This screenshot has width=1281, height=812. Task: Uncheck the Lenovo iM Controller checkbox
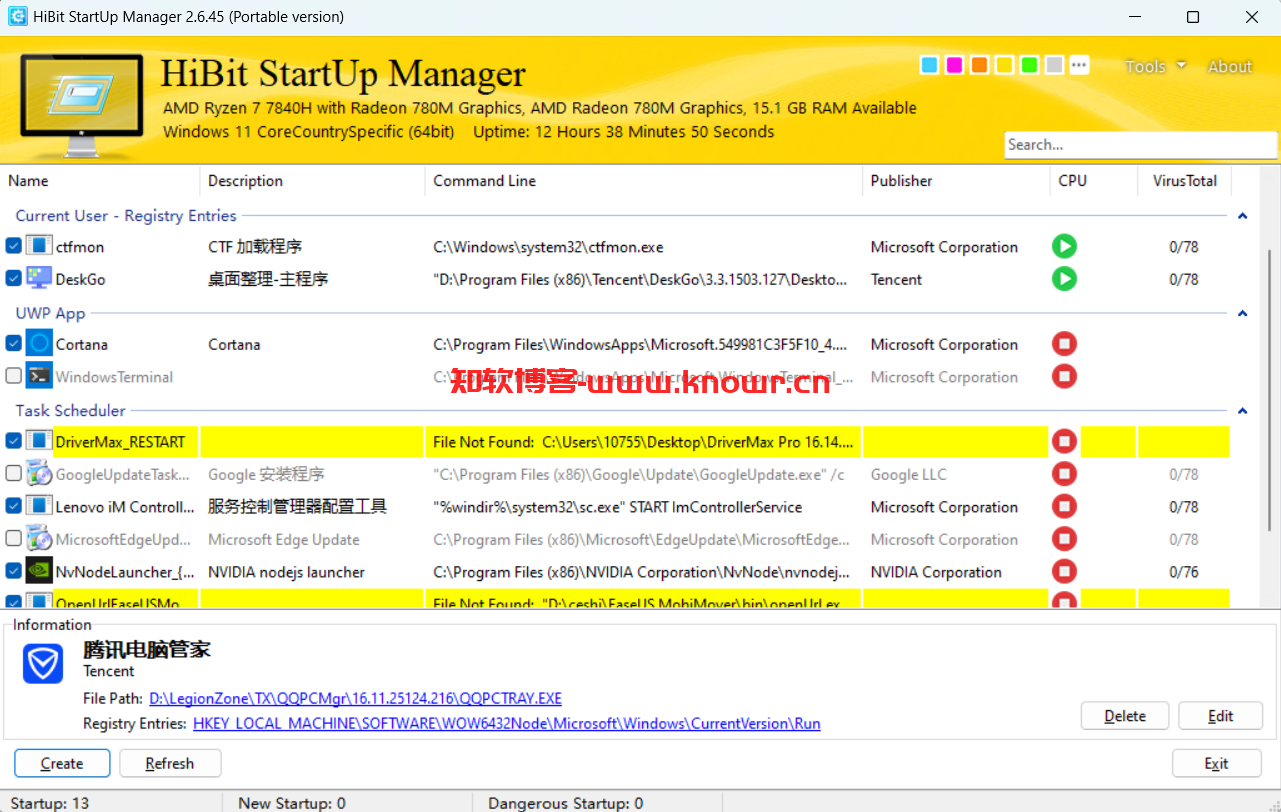pyautogui.click(x=13, y=507)
